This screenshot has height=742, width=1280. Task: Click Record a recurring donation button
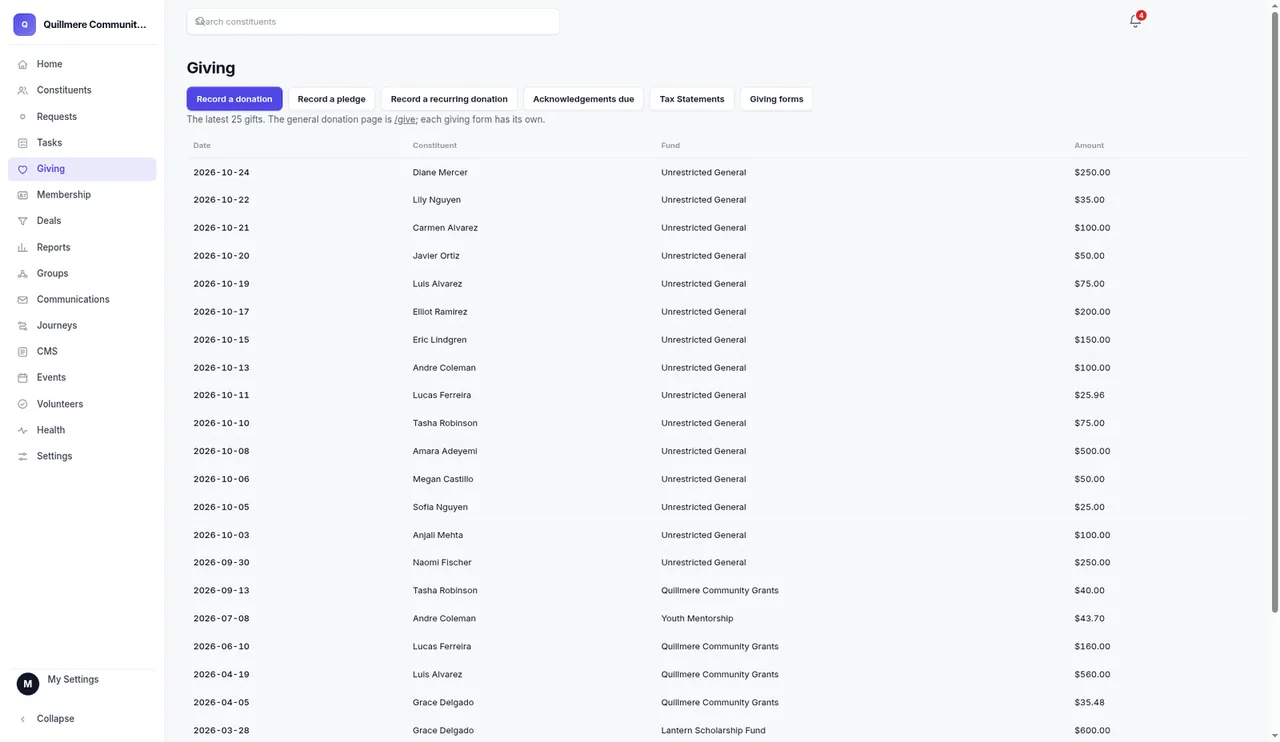coord(449,99)
